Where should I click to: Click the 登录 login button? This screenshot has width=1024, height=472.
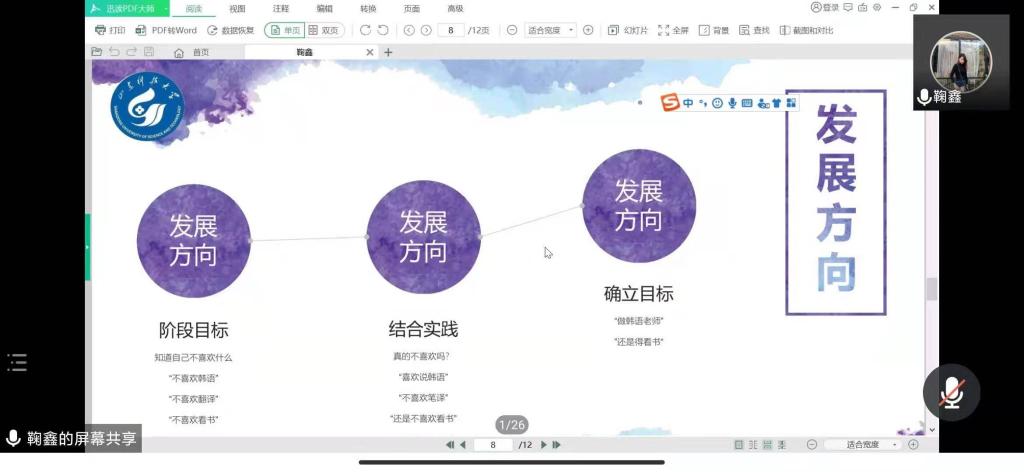(825, 8)
